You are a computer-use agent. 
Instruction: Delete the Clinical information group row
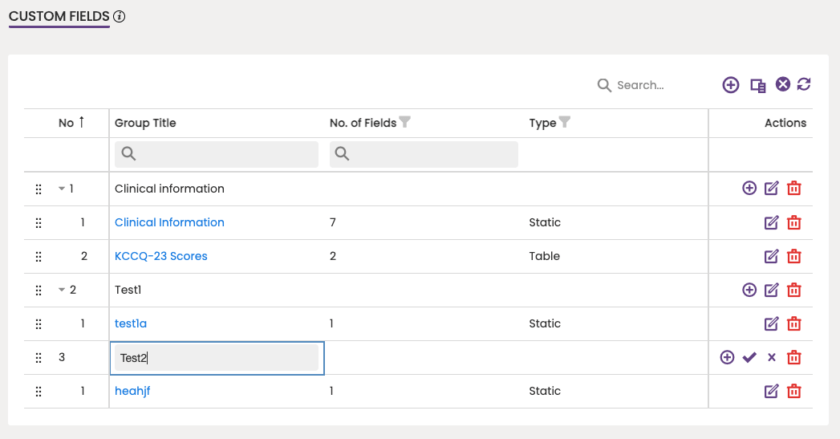click(793, 188)
